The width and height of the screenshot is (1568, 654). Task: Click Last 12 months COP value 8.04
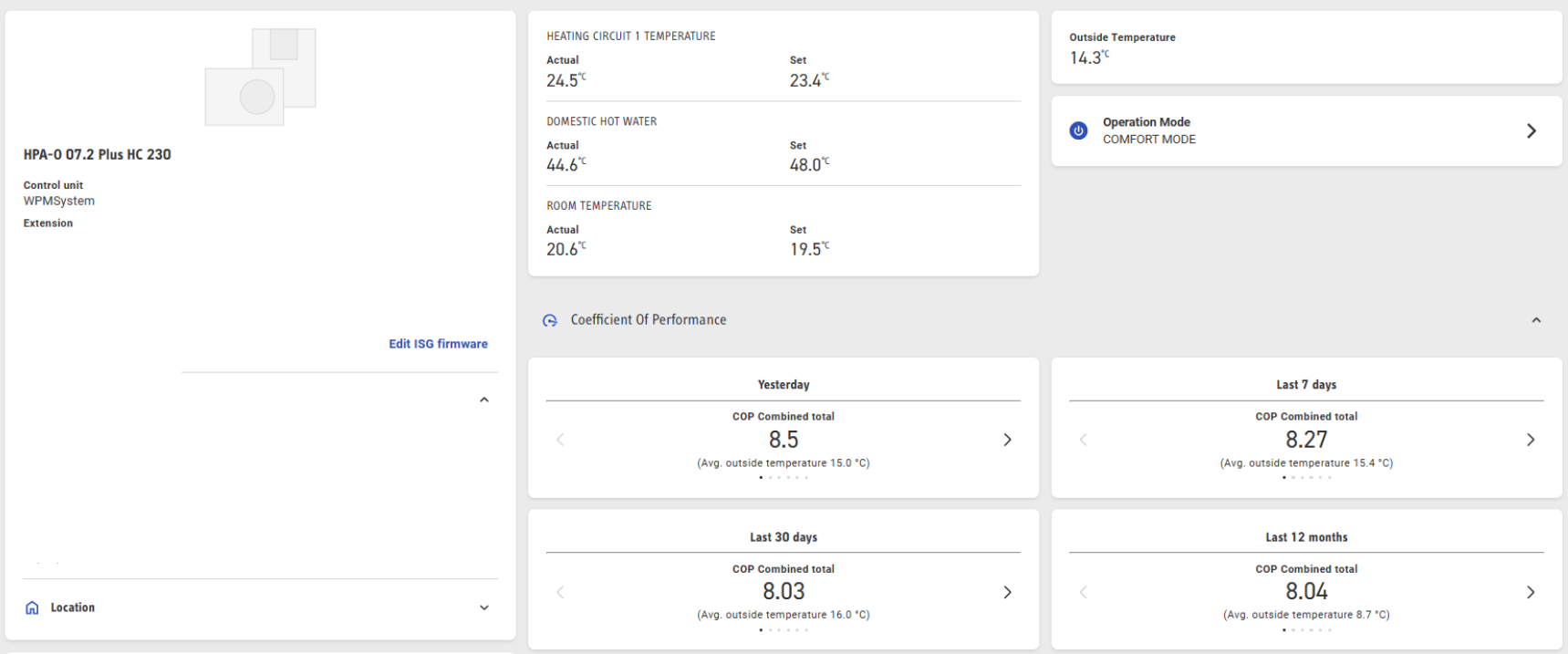1306,591
